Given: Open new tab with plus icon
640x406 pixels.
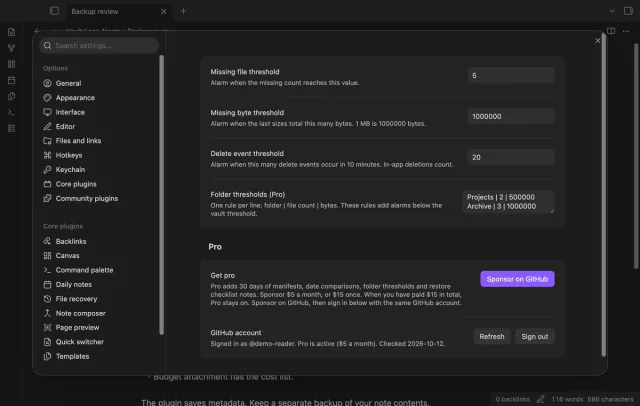Looking at the screenshot, I should 183,11.
